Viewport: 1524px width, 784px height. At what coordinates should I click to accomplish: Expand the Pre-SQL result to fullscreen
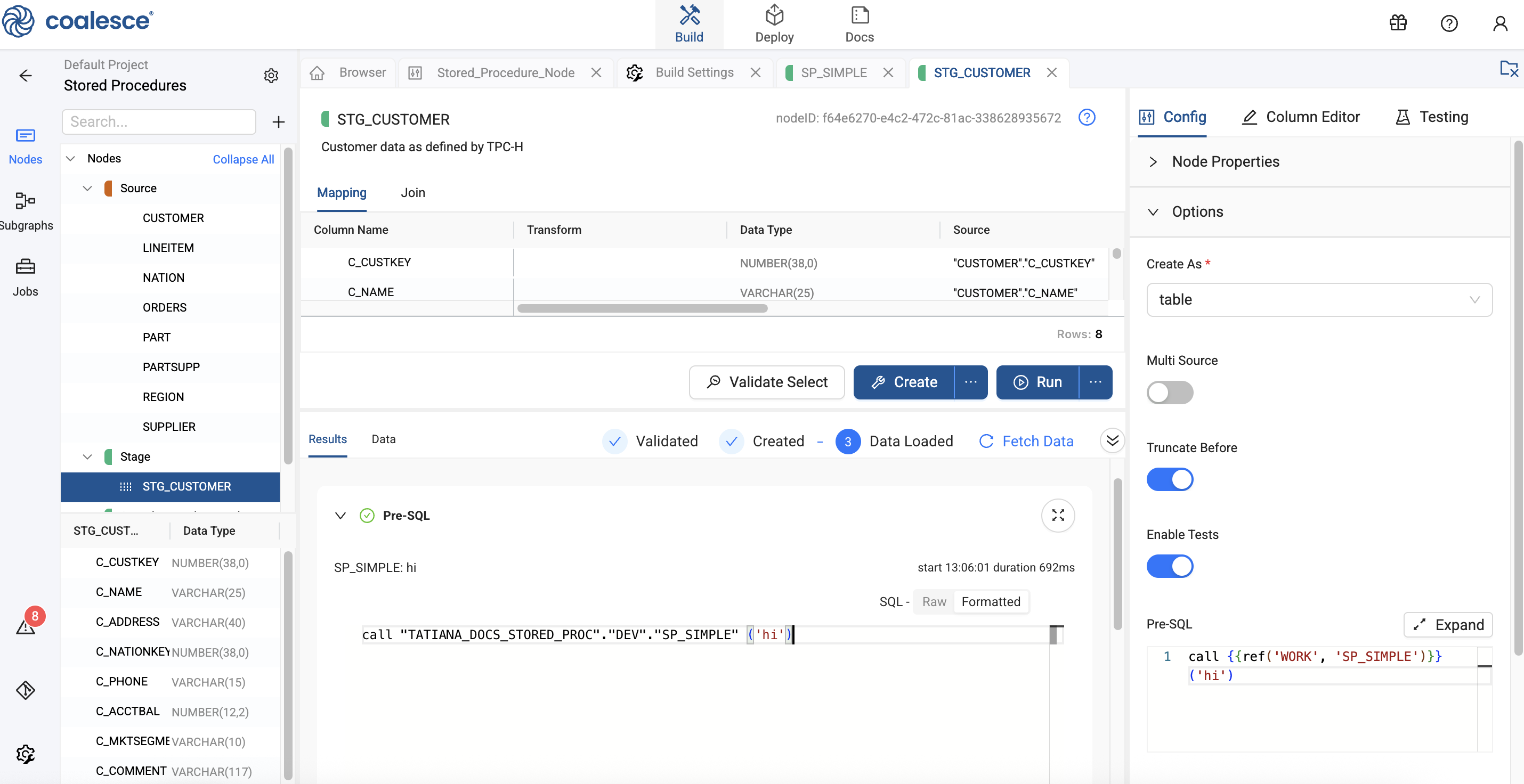click(x=1058, y=516)
